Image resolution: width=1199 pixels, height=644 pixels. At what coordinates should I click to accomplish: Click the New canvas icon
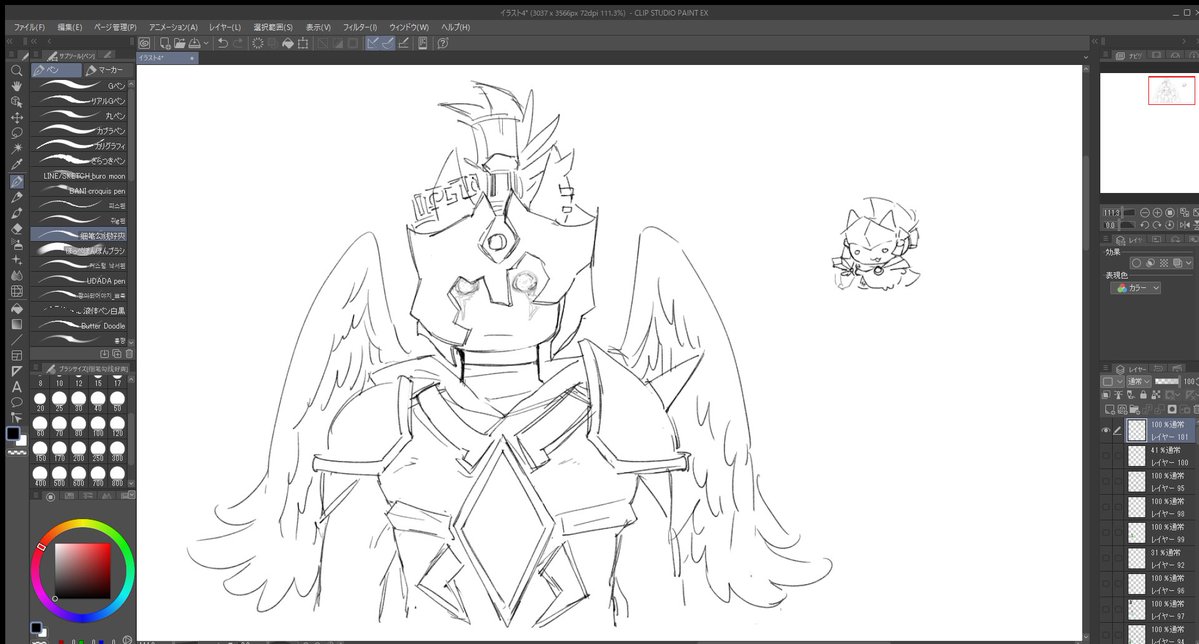[164, 43]
